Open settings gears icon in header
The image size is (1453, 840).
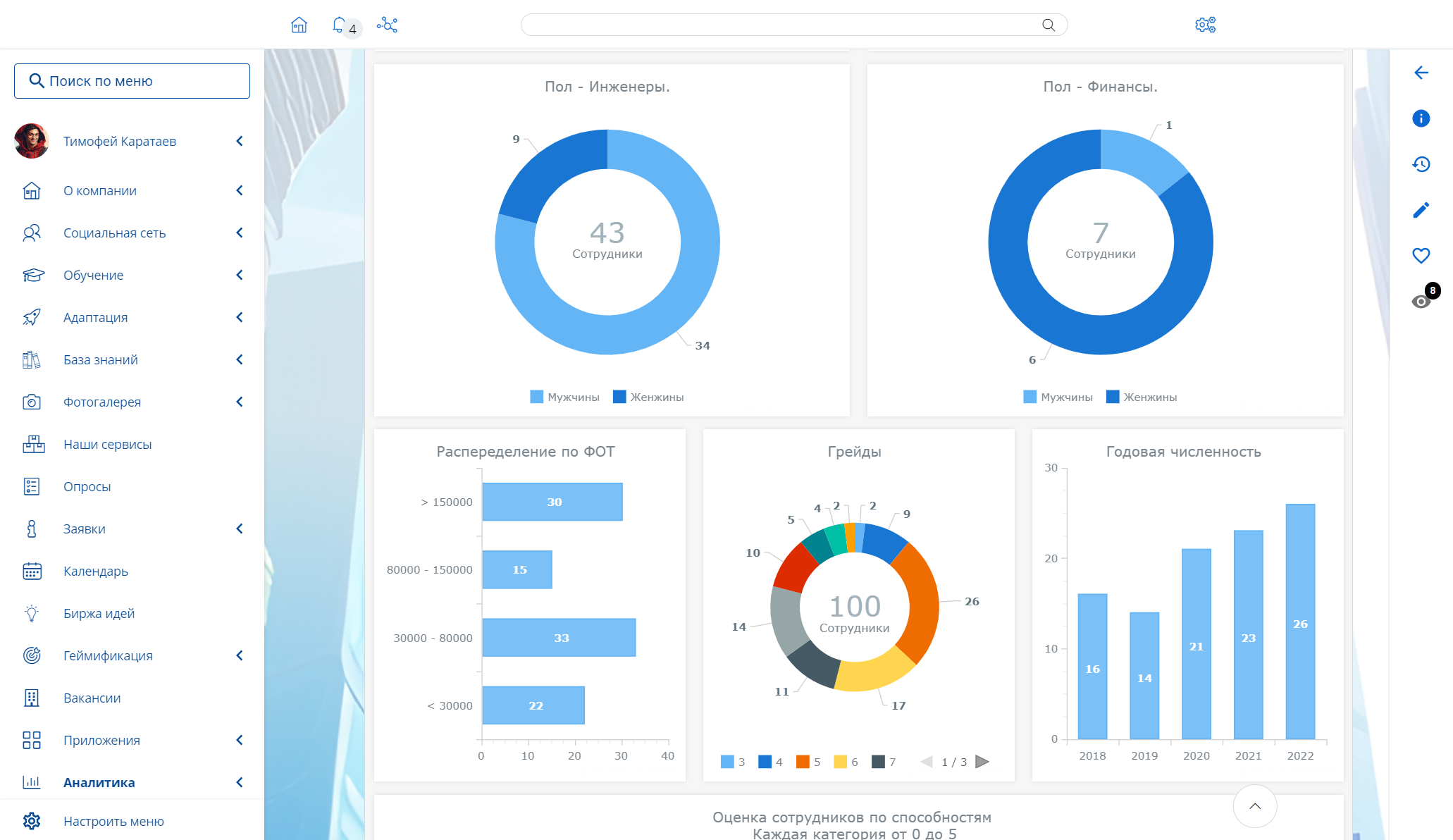[x=1205, y=25]
